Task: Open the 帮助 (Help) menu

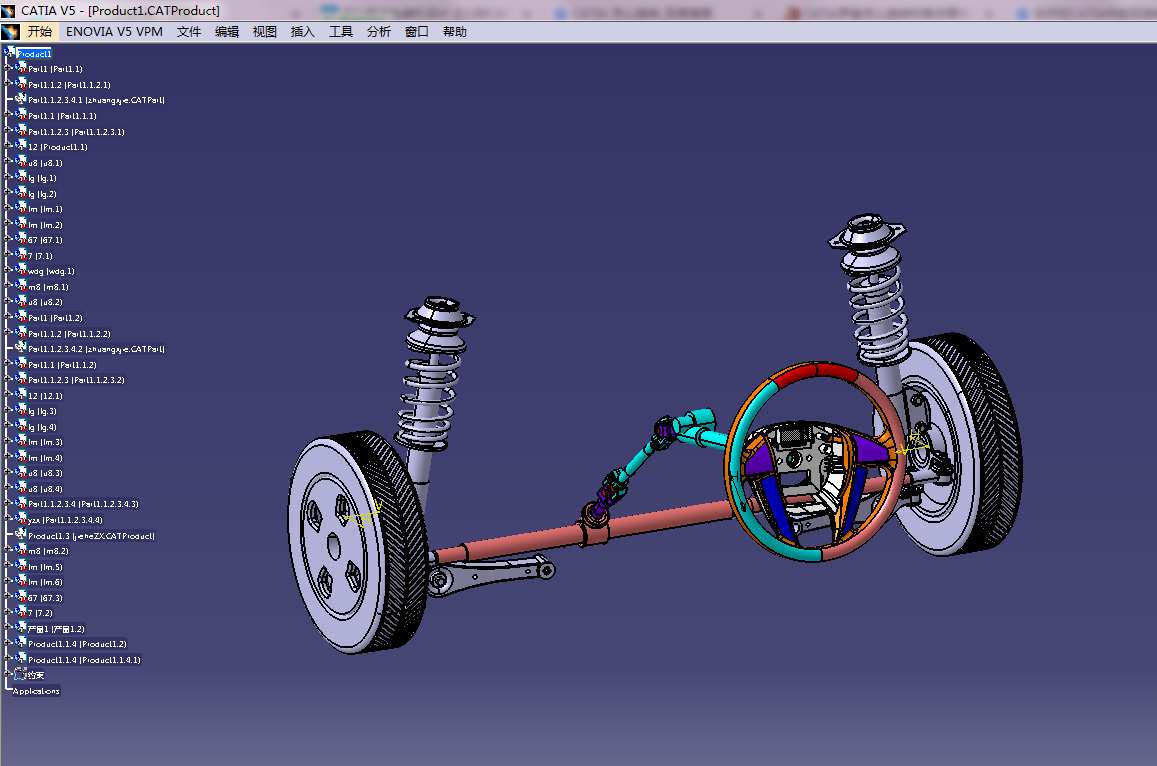Action: click(x=455, y=32)
